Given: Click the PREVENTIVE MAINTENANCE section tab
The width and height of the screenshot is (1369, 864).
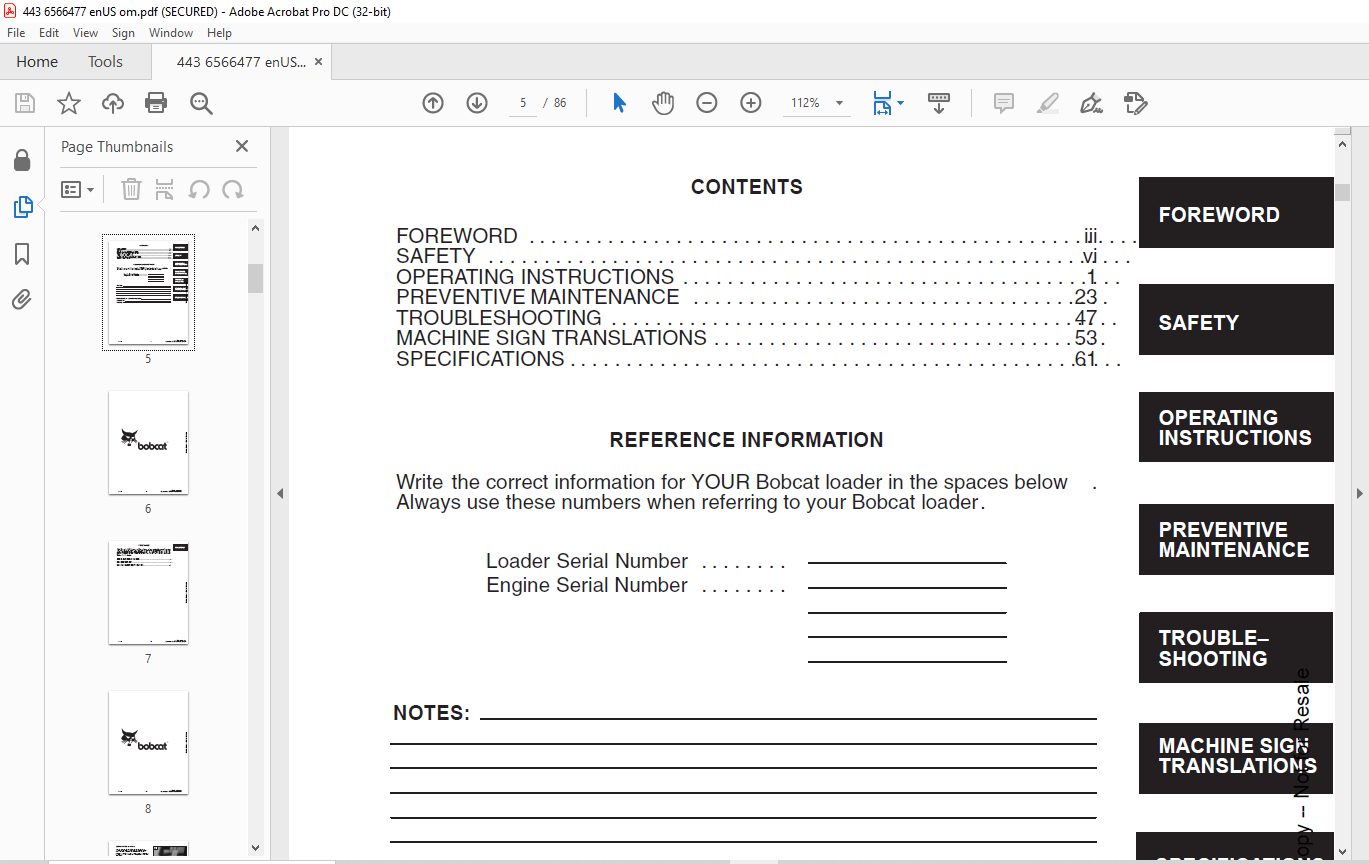Looking at the screenshot, I should coord(1236,540).
